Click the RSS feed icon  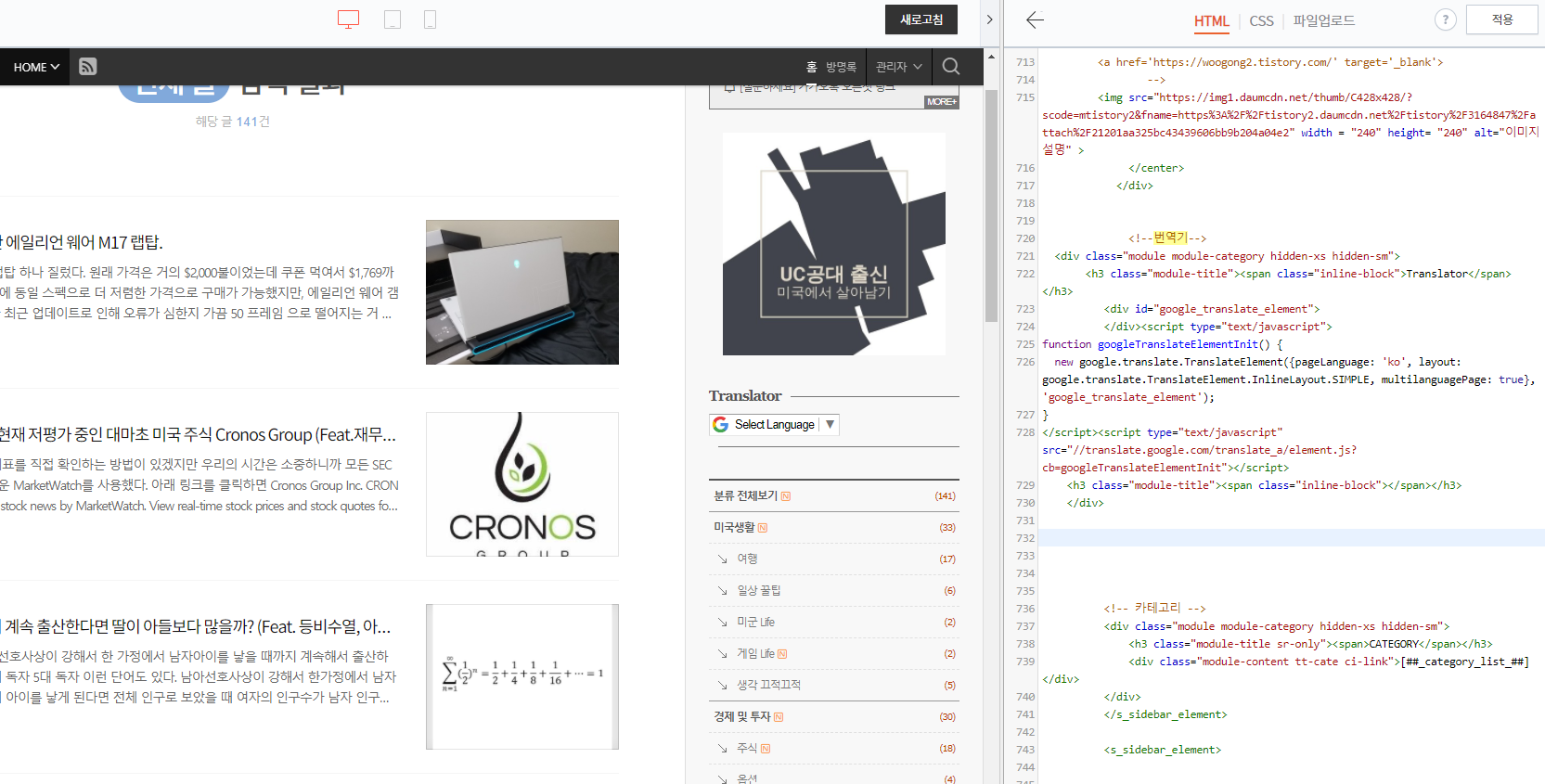88,67
